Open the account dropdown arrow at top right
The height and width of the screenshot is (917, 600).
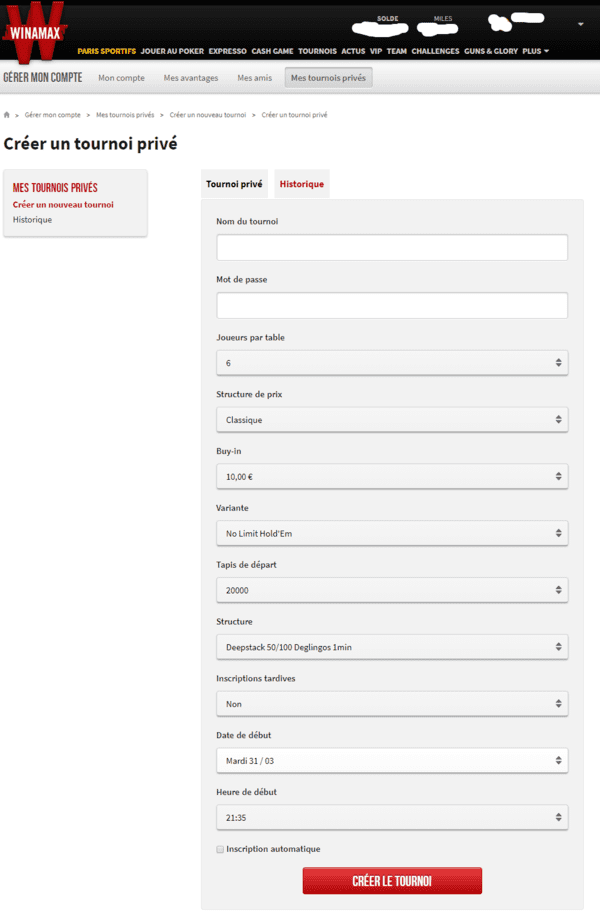point(580,25)
